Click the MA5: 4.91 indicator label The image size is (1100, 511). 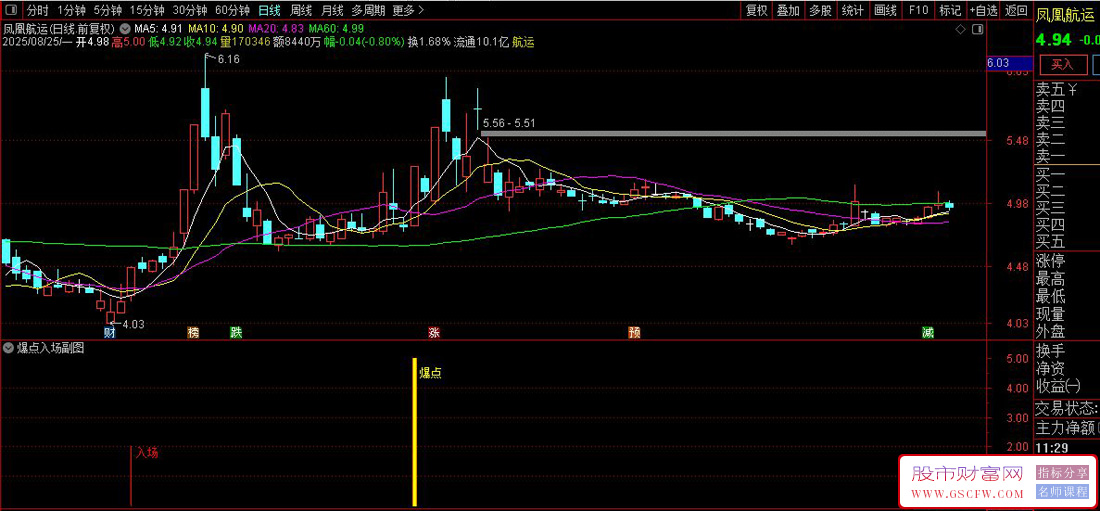pos(159,29)
